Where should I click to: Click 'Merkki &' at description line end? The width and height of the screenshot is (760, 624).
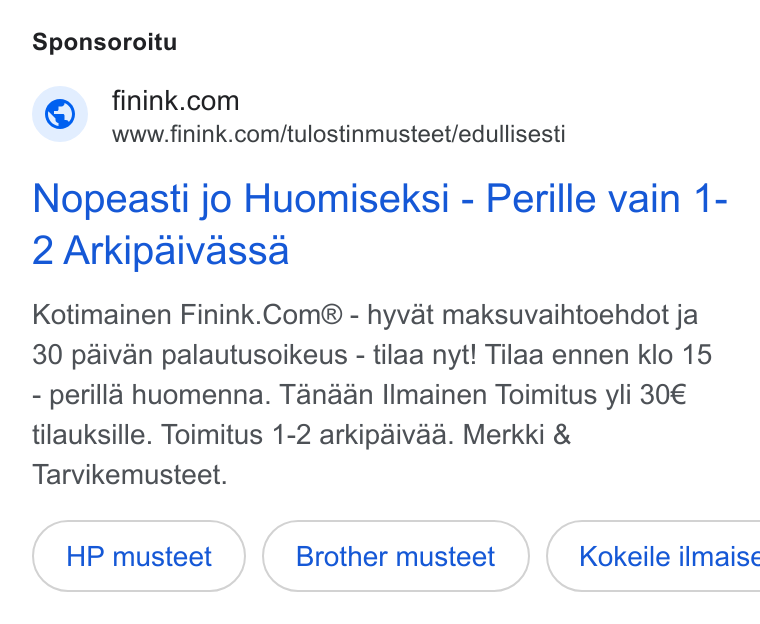pos(517,435)
